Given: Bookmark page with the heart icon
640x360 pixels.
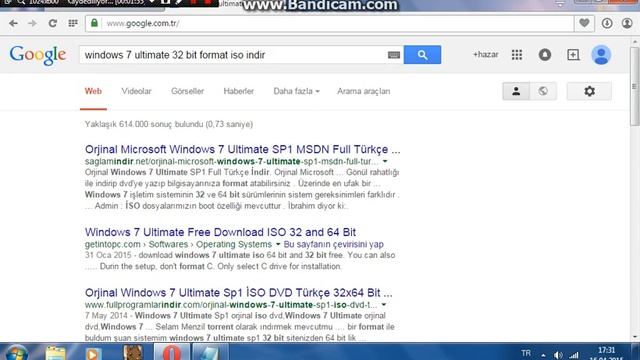Looking at the screenshot, I should pos(584,23).
